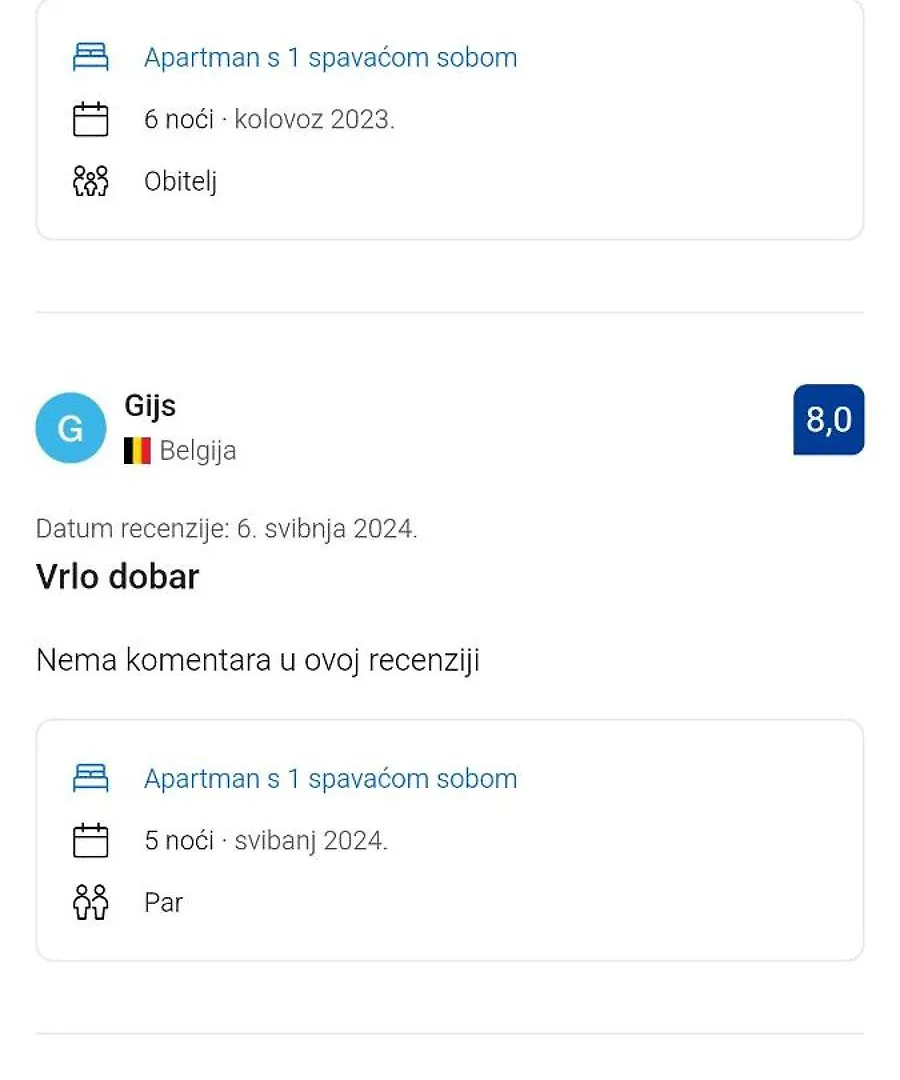Click 'Nema komentara u ovoj recenziji' text
Image resolution: width=900 pixels, height=1080 pixels.
coord(258,660)
